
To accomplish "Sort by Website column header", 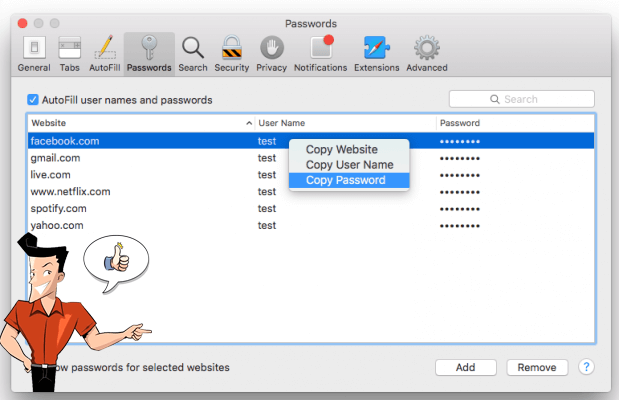I will 141,123.
